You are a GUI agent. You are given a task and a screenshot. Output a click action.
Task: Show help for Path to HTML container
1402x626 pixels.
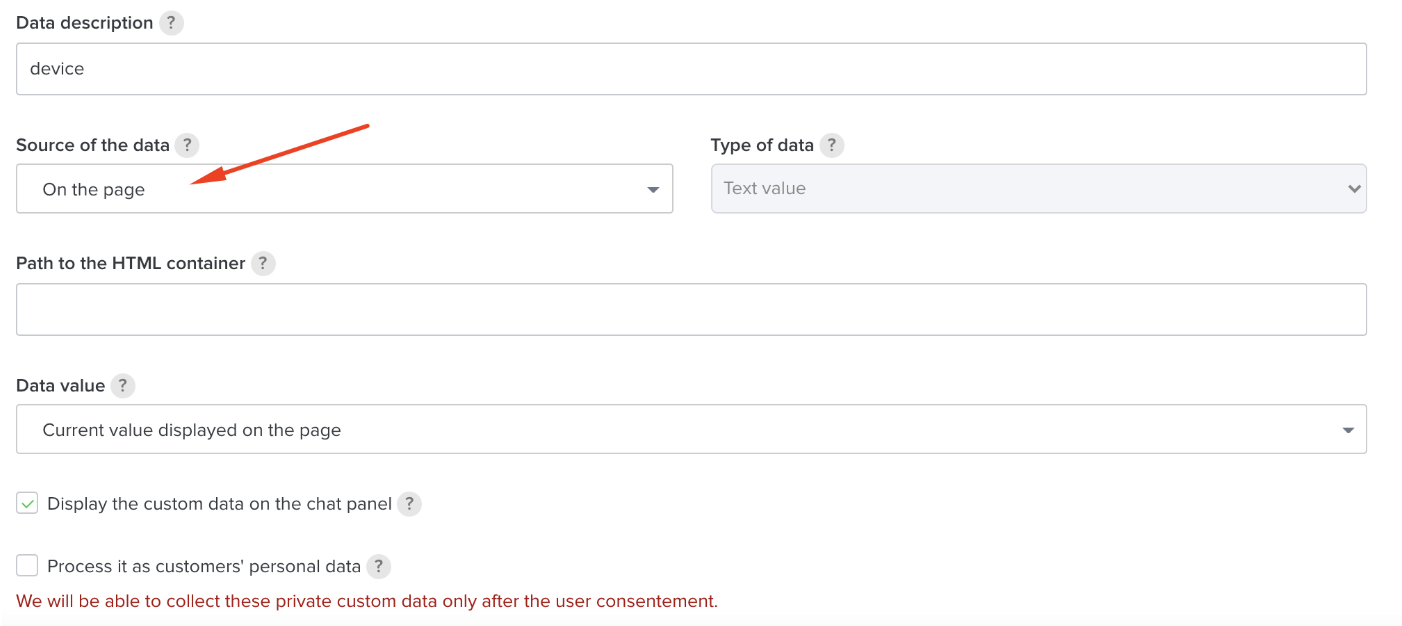point(263,263)
